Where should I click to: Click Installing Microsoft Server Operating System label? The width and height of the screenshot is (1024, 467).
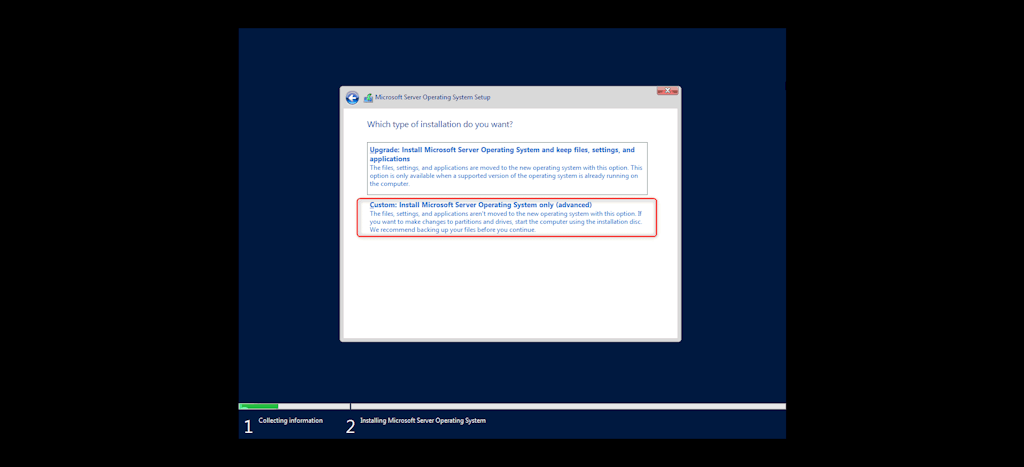click(423, 421)
